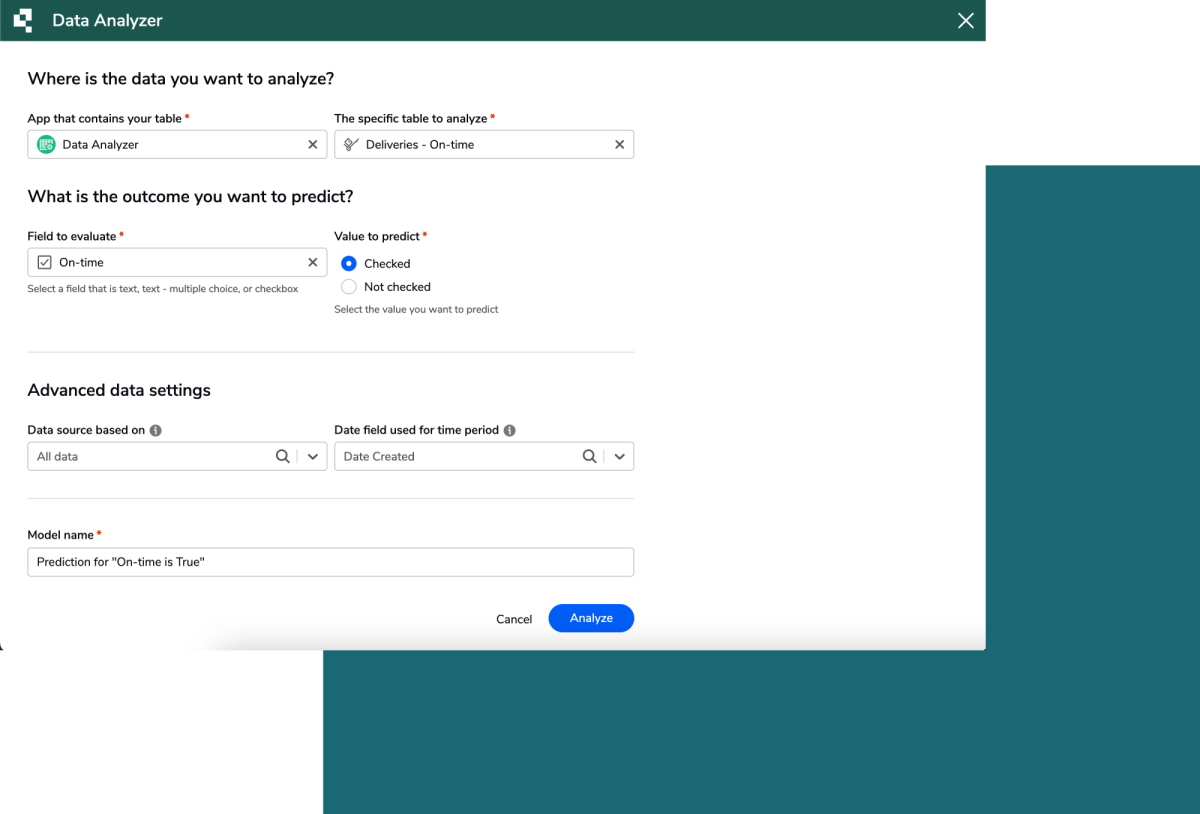Image resolution: width=1200 pixels, height=814 pixels.
Task: Clear the Data Analyzer app selection
Action: click(313, 144)
